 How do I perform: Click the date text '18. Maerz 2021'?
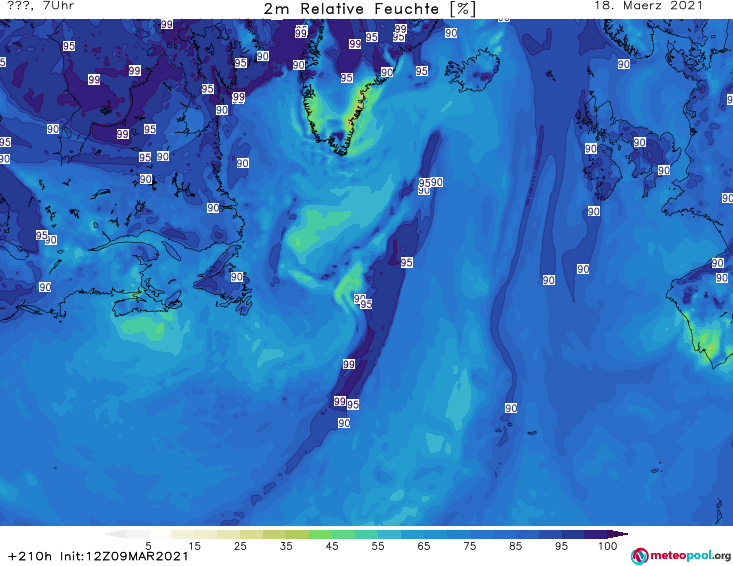point(648,6)
